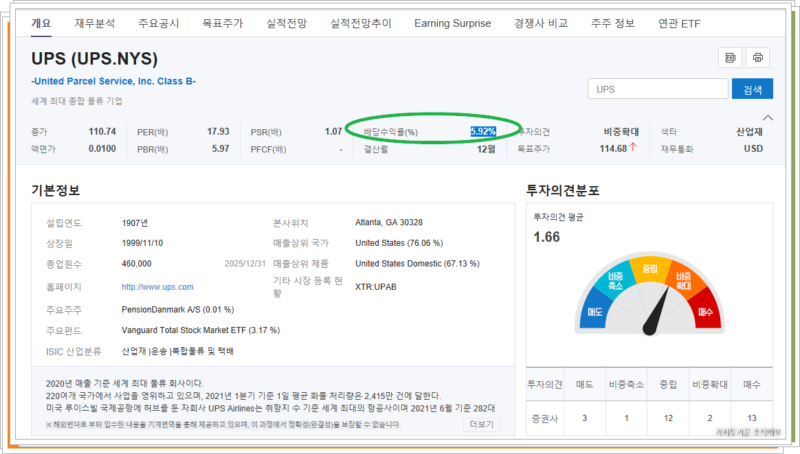
Task: Open the http://www.ups.com homepage link
Action: tap(157, 287)
